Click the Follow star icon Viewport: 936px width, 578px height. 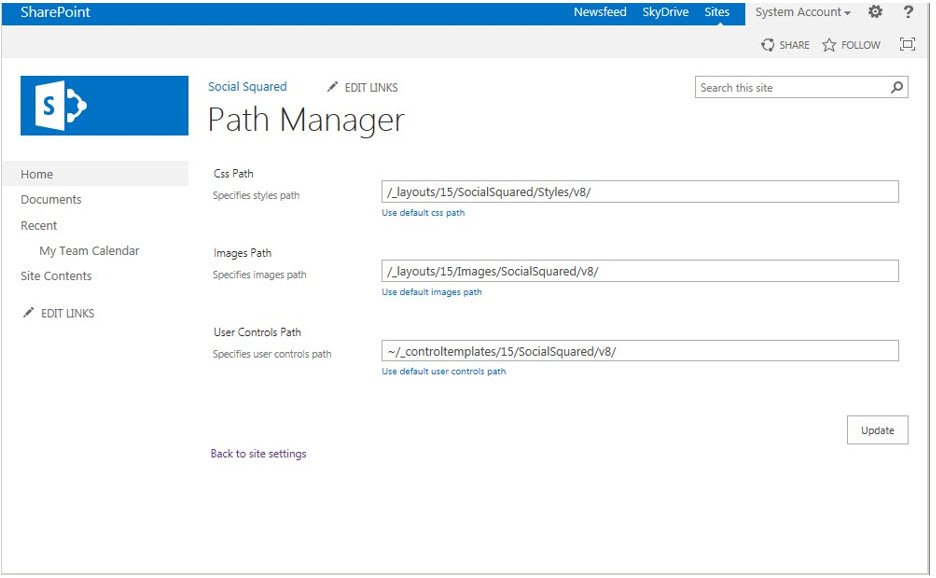[829, 45]
